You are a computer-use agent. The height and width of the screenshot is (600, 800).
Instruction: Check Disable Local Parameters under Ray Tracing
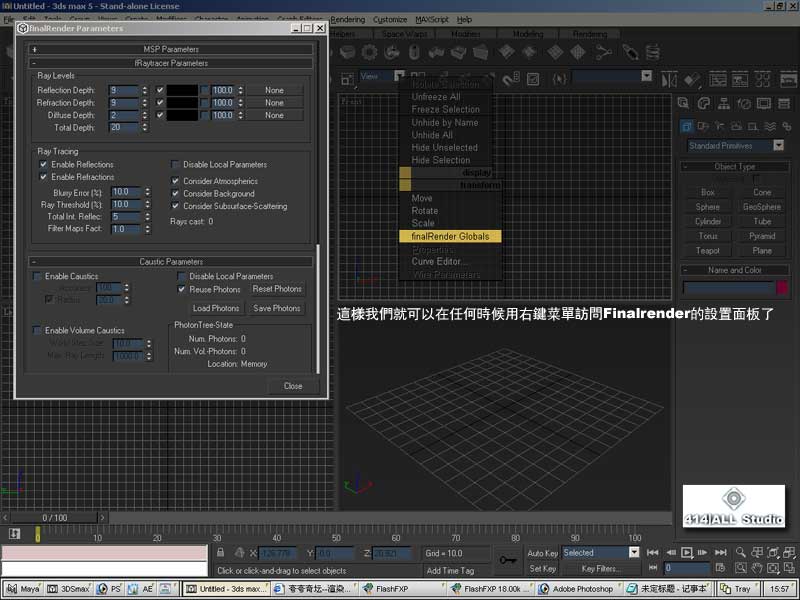(175, 164)
